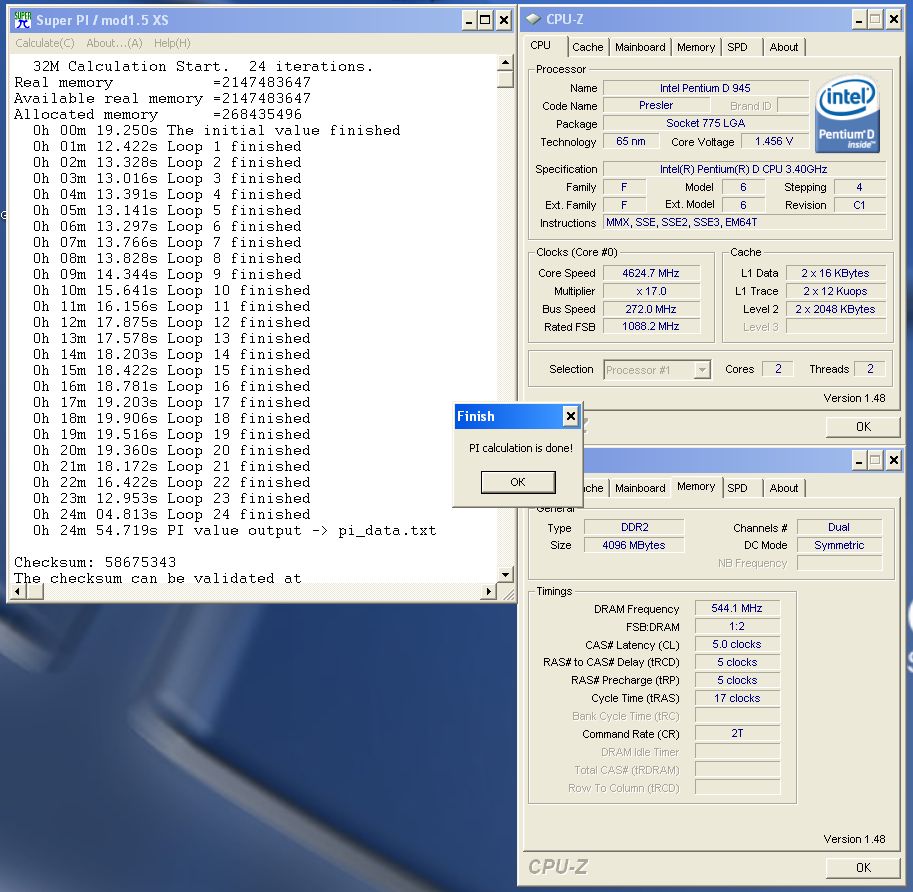This screenshot has height=892, width=913.
Task: Open the About...(A) menu in Super PI
Action: click(x=114, y=43)
